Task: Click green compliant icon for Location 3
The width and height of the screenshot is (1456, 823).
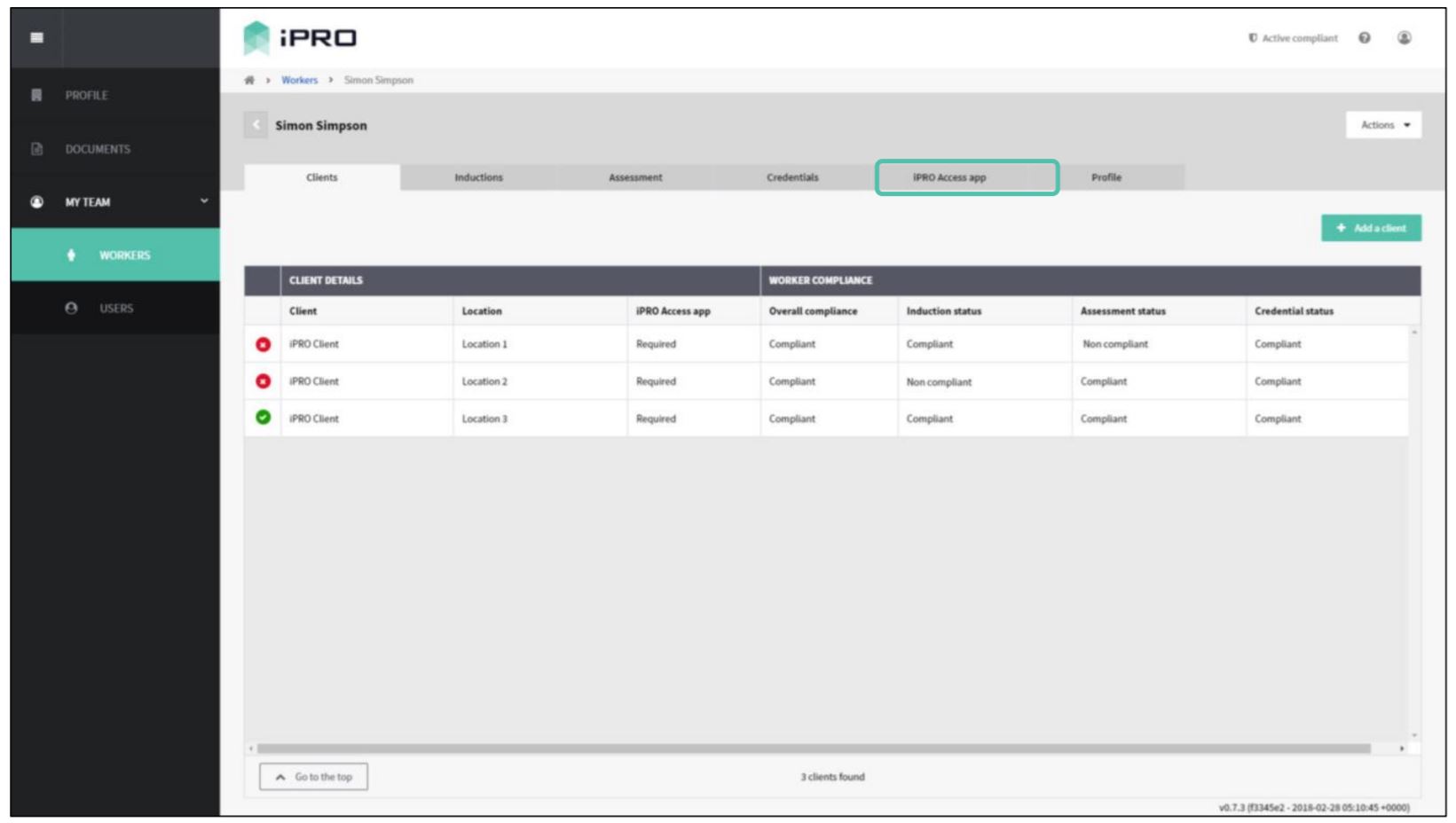Action: 263,418
